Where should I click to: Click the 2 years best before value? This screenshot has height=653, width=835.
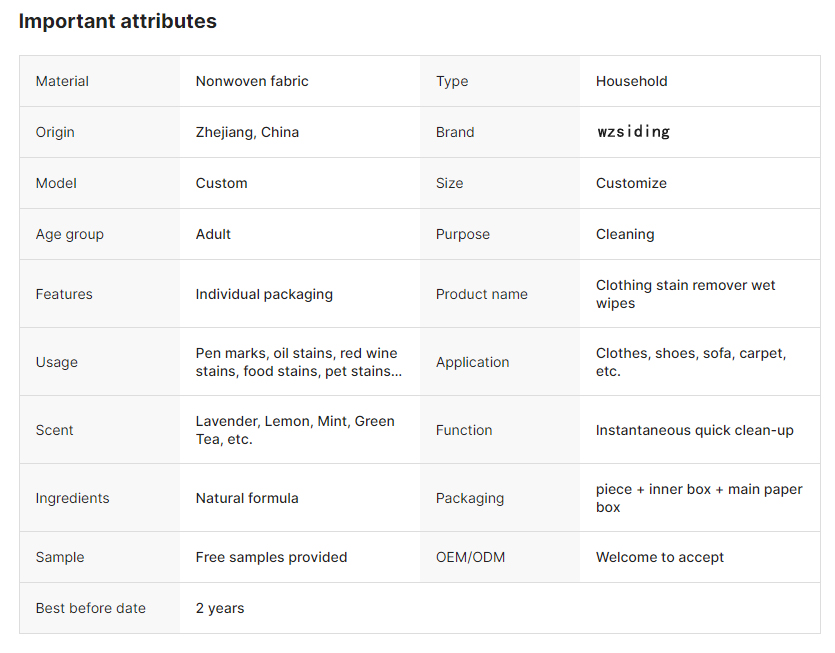pyautogui.click(x=219, y=608)
